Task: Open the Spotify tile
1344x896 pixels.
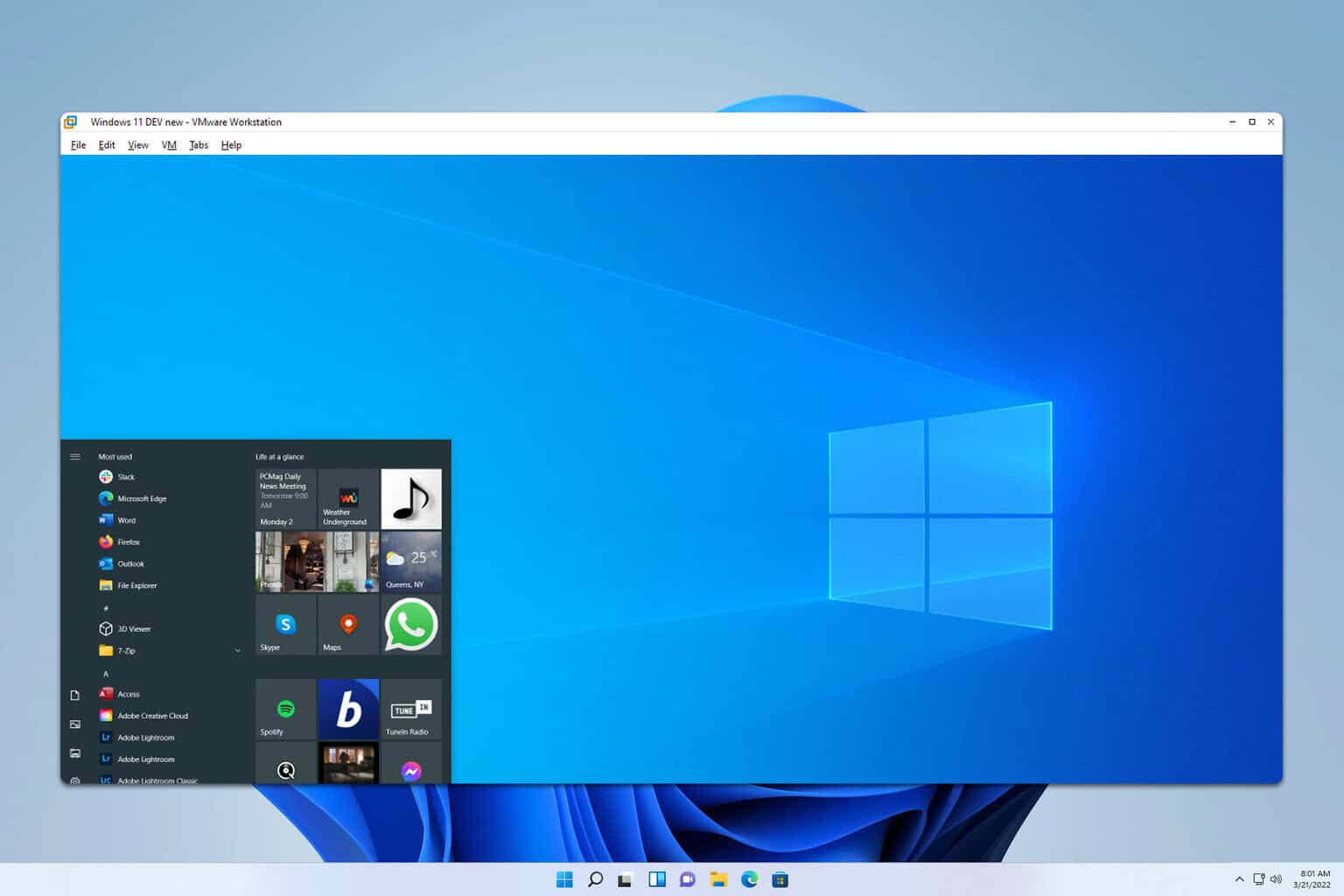Action: (x=285, y=709)
